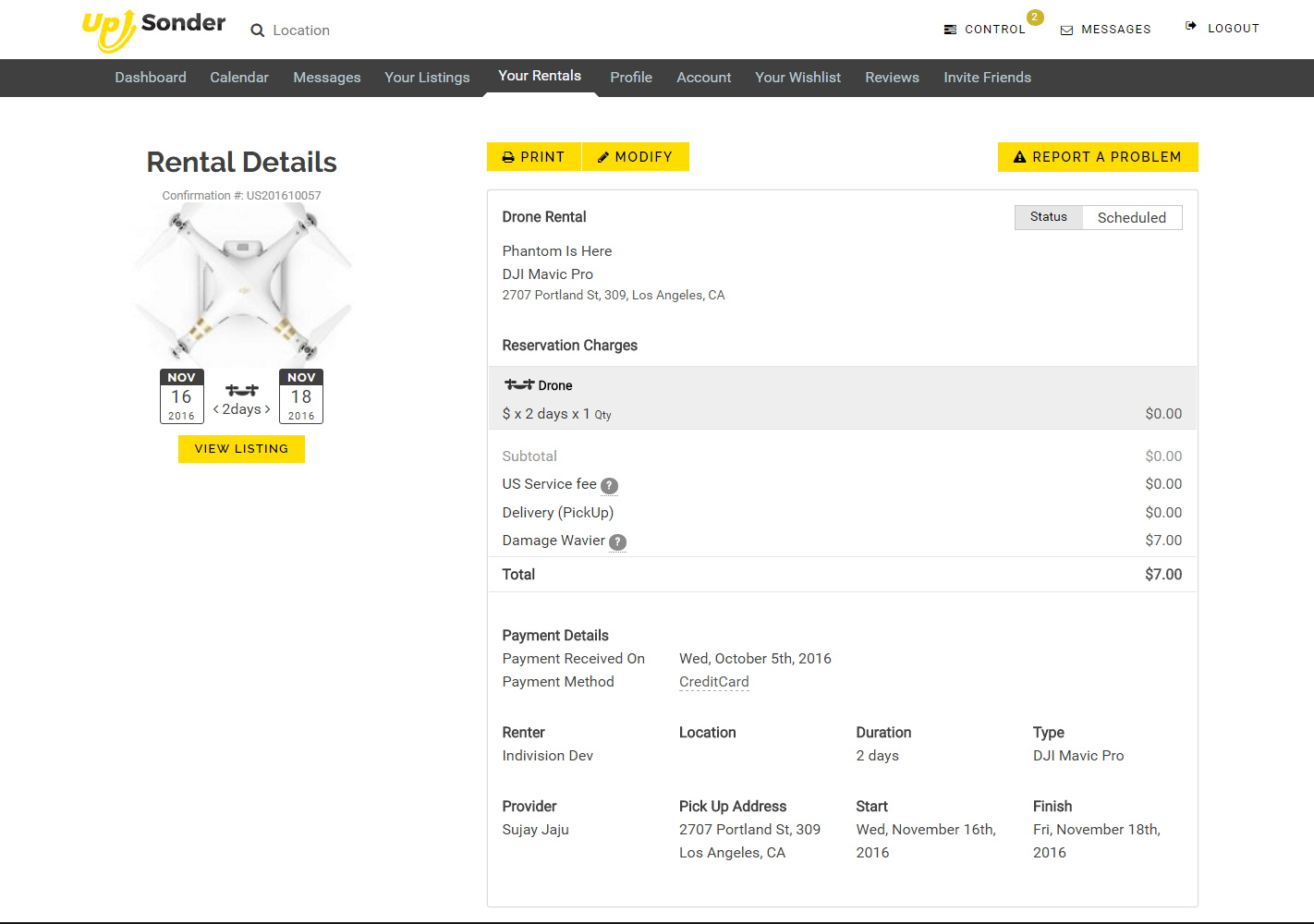Click the '2 days' duration value
This screenshot has height=924, width=1314.
pos(878,756)
